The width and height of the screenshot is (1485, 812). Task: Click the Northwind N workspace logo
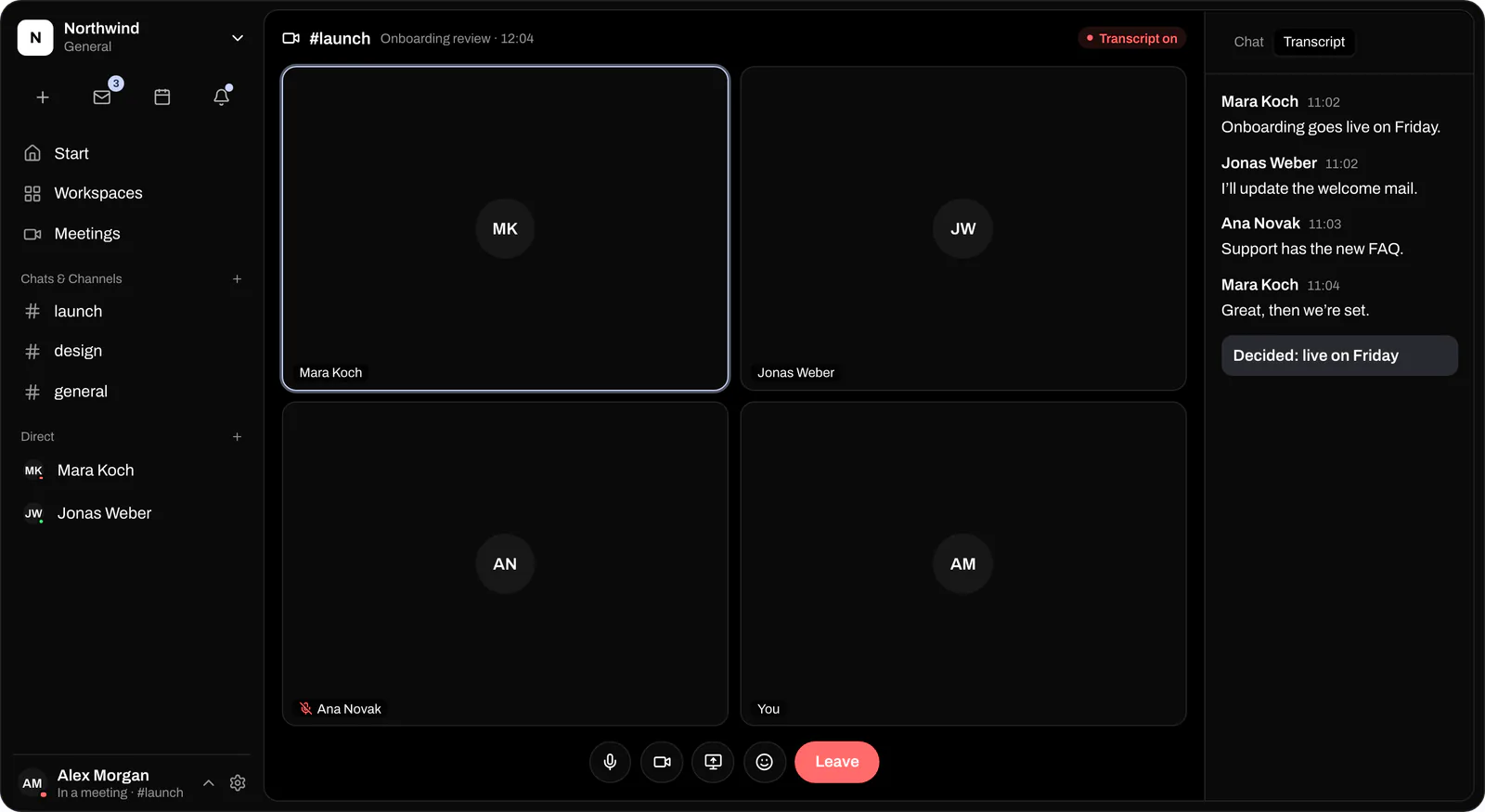coord(35,38)
